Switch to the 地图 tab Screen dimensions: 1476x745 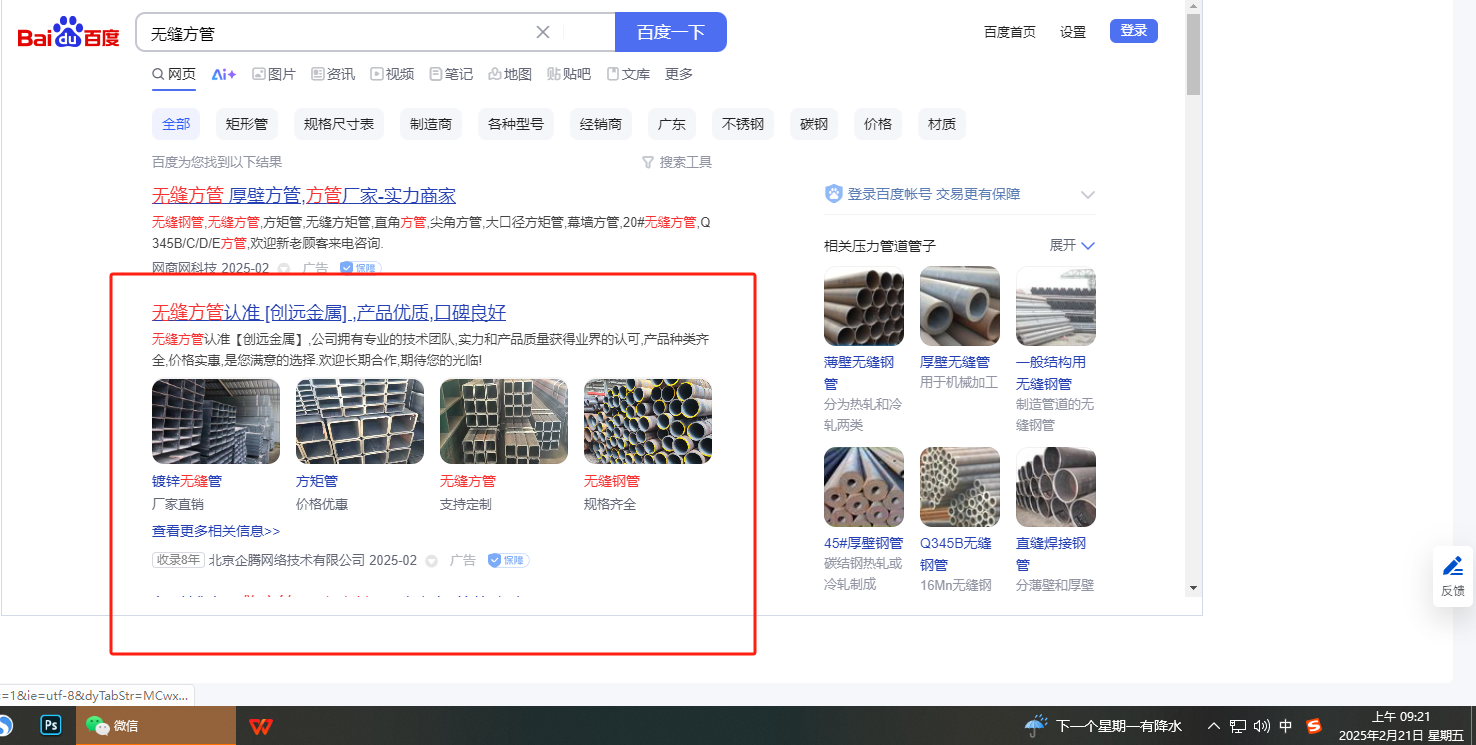coord(510,74)
